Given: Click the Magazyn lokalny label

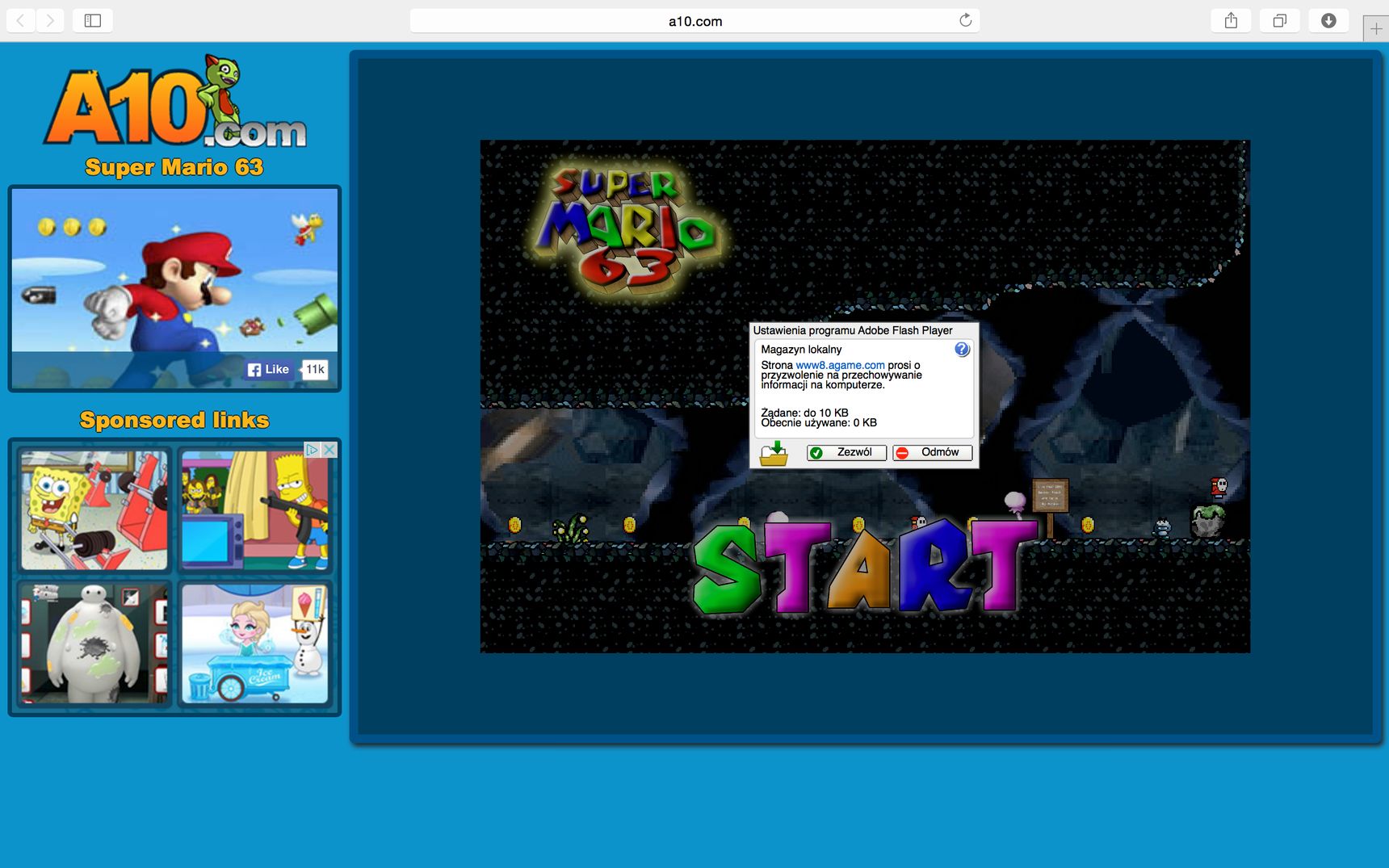Looking at the screenshot, I should click(x=801, y=350).
